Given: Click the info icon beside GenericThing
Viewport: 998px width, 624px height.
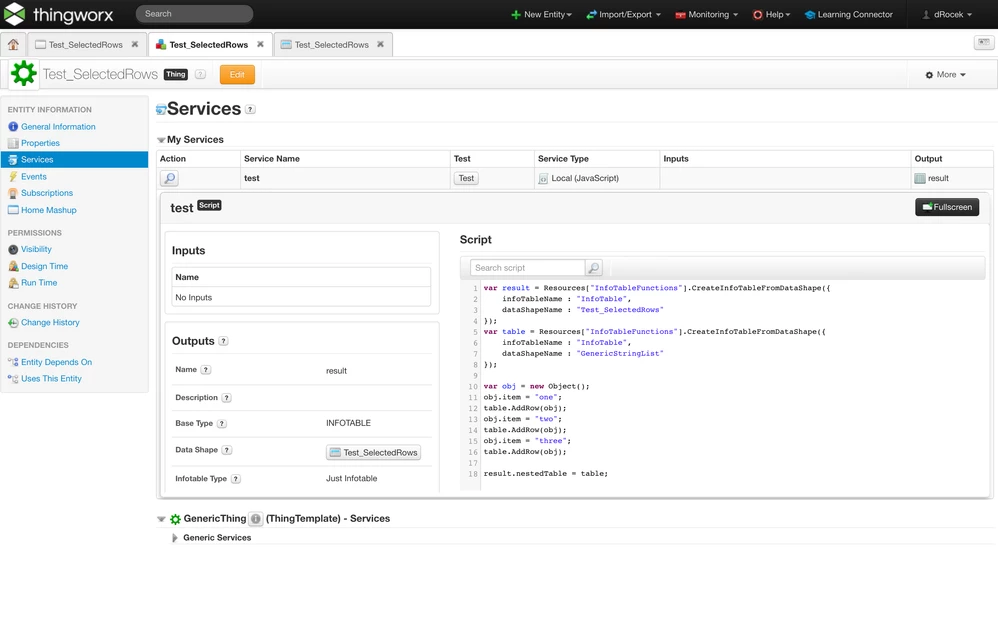Looking at the screenshot, I should point(255,519).
